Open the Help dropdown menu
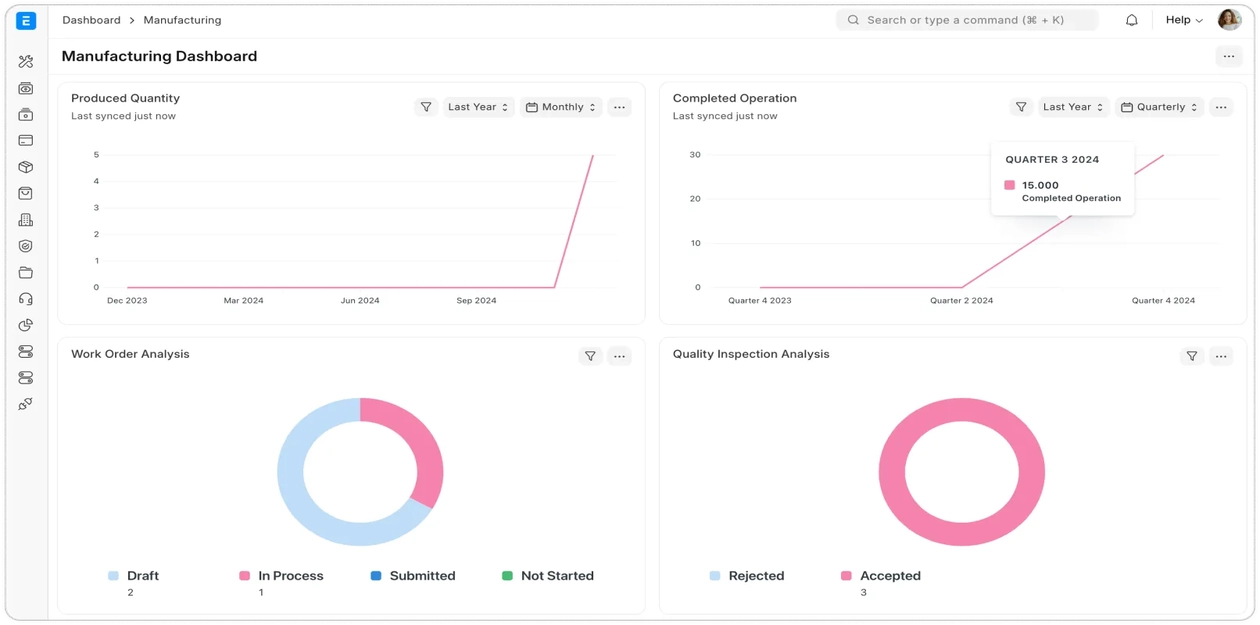The image size is (1260, 625). (x=1184, y=20)
